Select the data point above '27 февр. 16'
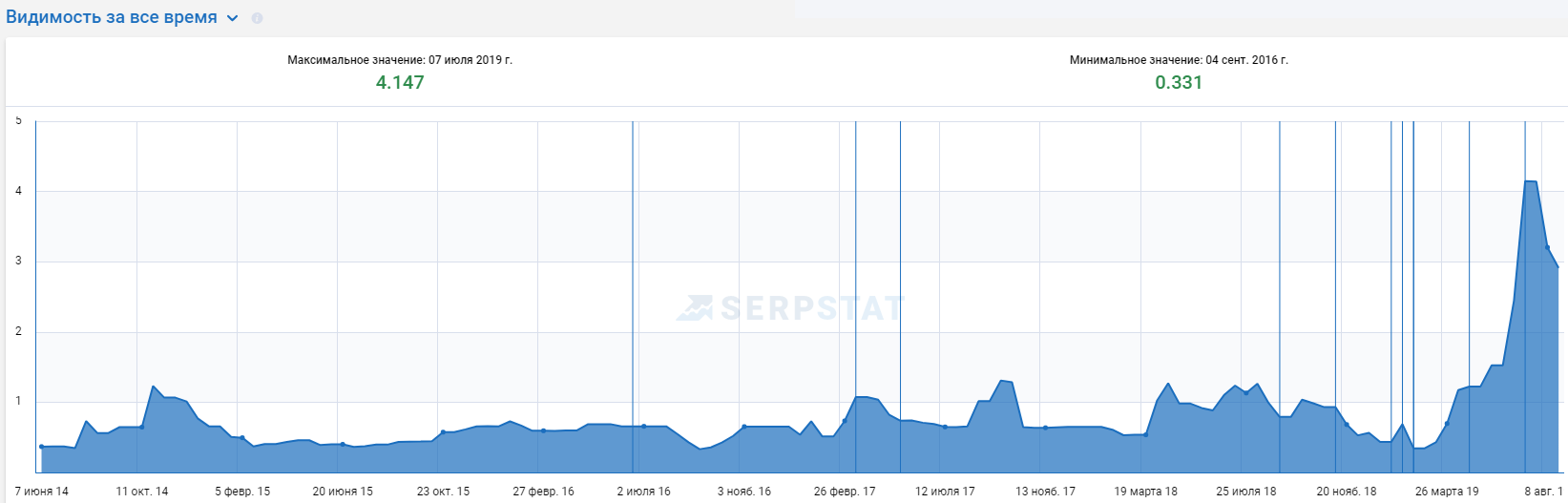The height and width of the screenshot is (503, 1568). [x=543, y=430]
